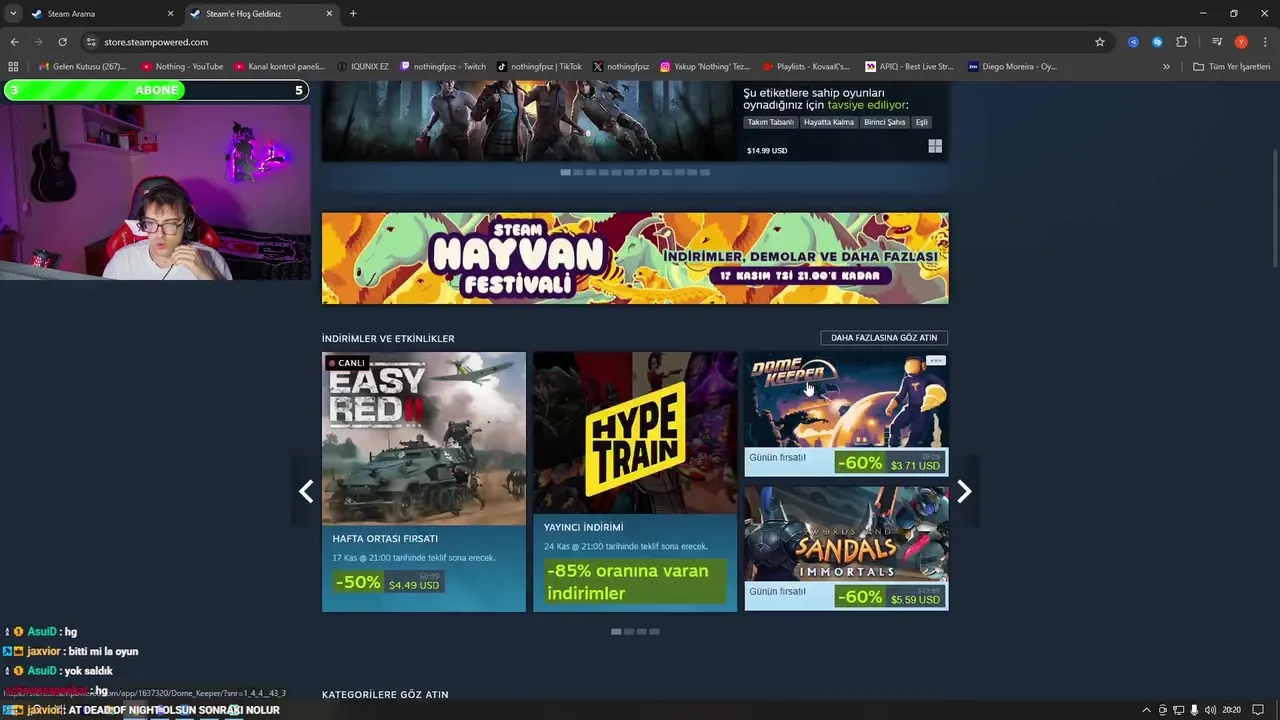The height and width of the screenshot is (720, 1280).
Task: Bookmark this page with the star icon
Action: (1100, 42)
